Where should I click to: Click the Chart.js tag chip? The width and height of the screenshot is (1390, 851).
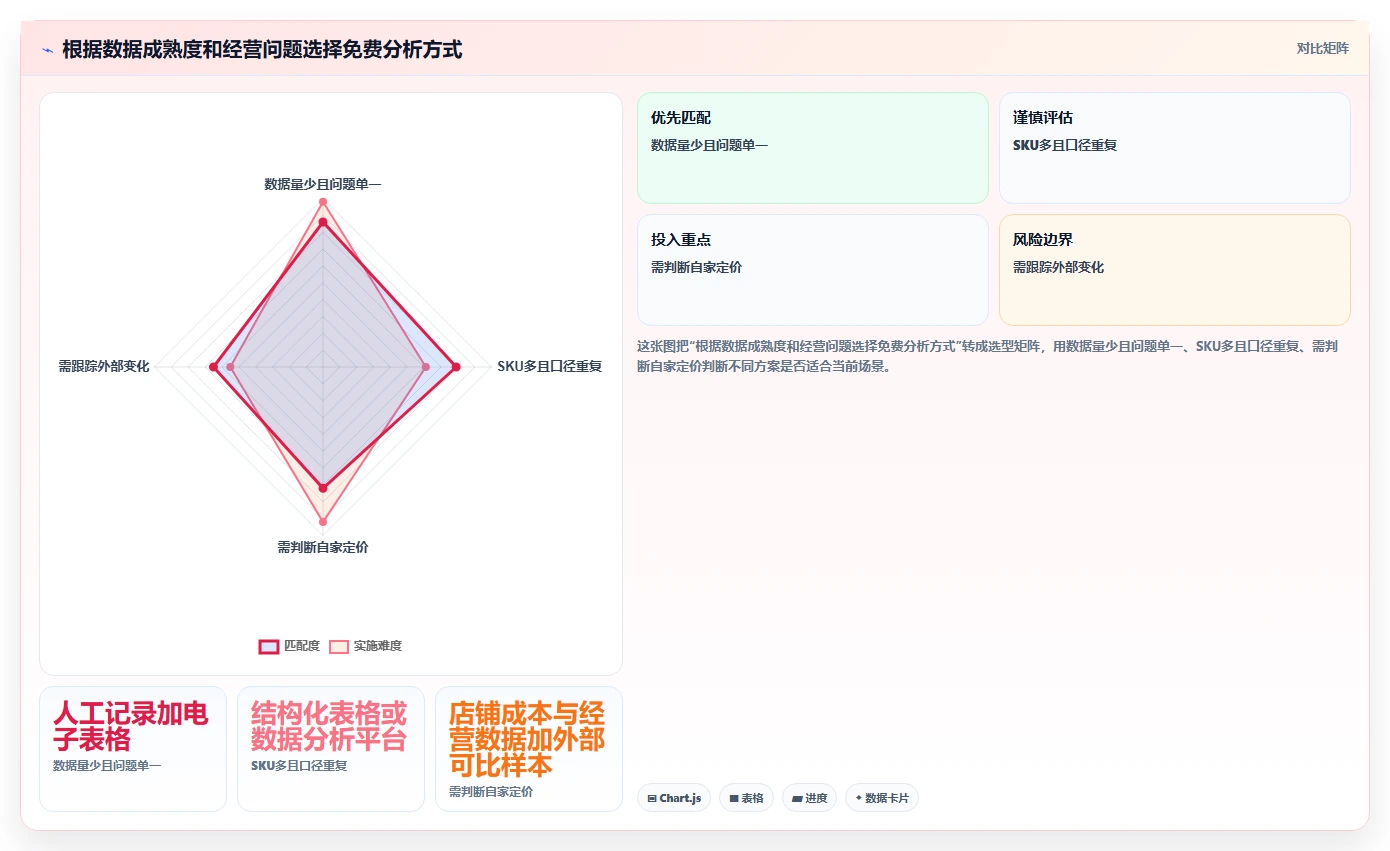[x=674, y=798]
